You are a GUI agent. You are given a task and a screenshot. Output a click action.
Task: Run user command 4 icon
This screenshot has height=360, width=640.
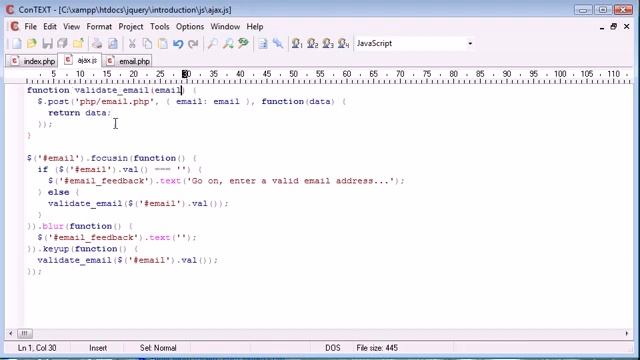point(344,43)
